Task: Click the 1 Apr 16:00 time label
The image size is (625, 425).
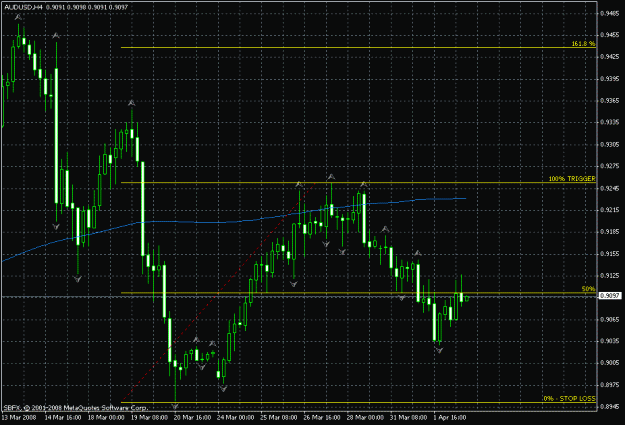Action: pyautogui.click(x=450, y=417)
